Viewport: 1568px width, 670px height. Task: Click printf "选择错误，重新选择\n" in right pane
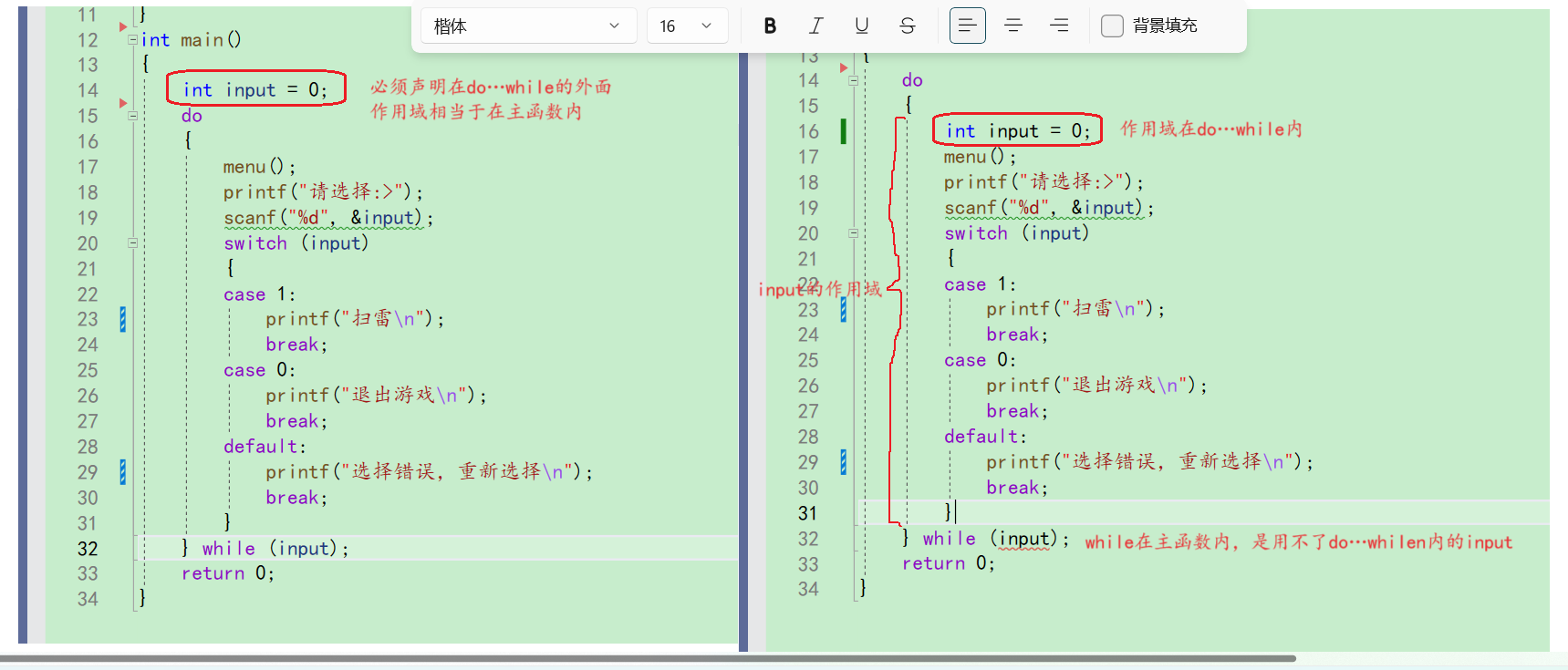(1149, 462)
